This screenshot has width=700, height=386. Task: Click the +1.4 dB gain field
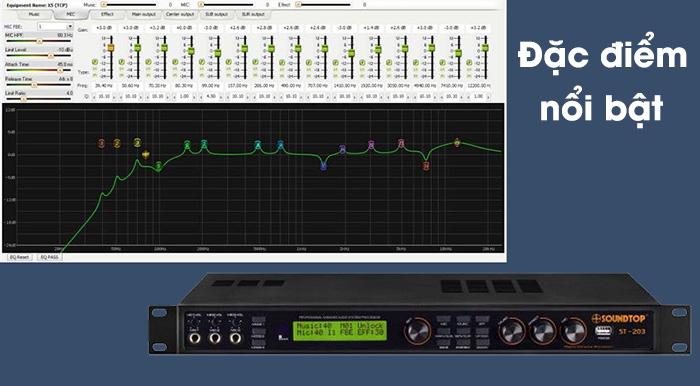(371, 28)
